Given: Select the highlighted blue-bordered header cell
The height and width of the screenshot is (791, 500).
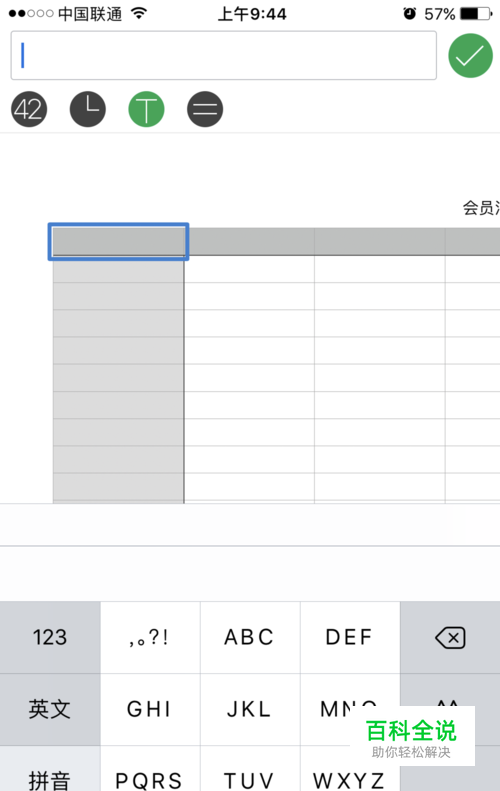Looking at the screenshot, I should click(x=119, y=242).
